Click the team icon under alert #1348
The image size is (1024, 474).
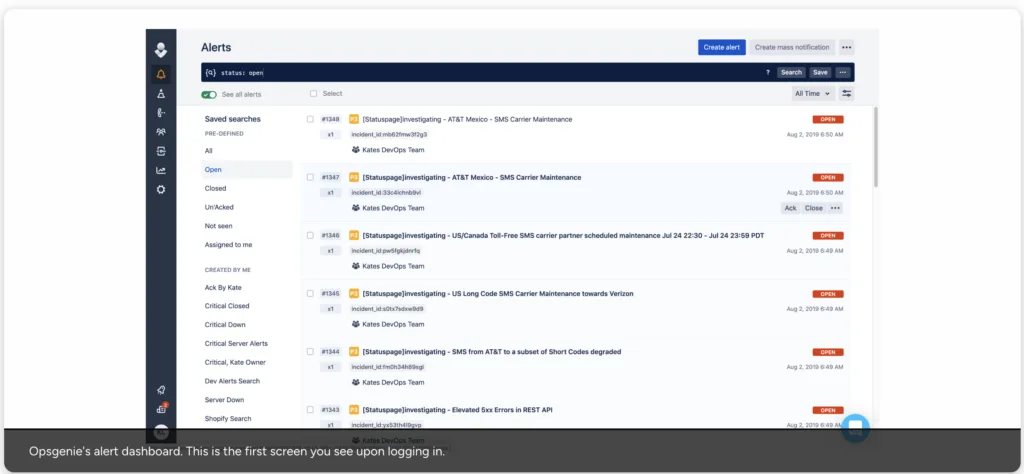356,150
